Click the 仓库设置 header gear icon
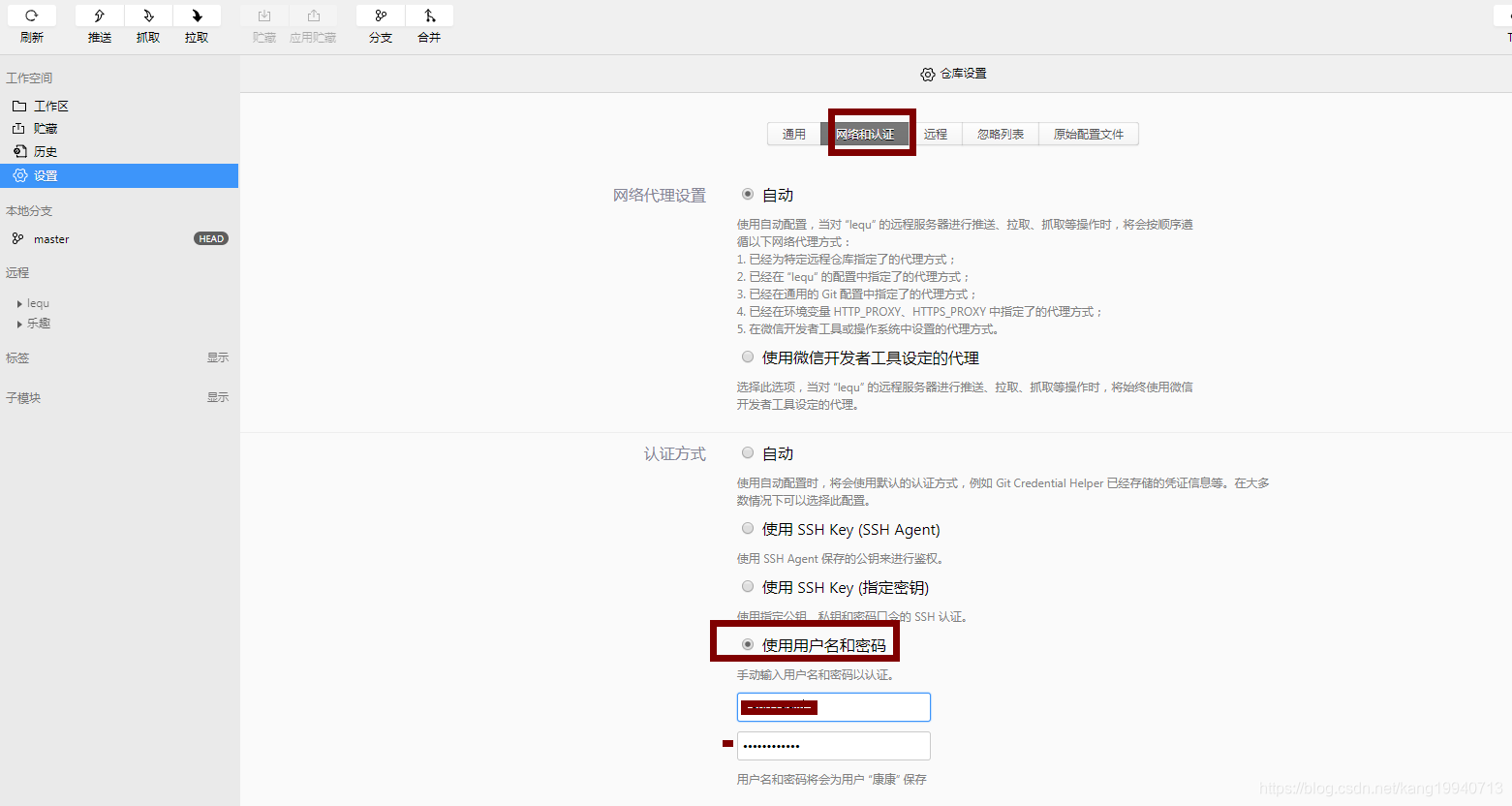 (x=928, y=75)
